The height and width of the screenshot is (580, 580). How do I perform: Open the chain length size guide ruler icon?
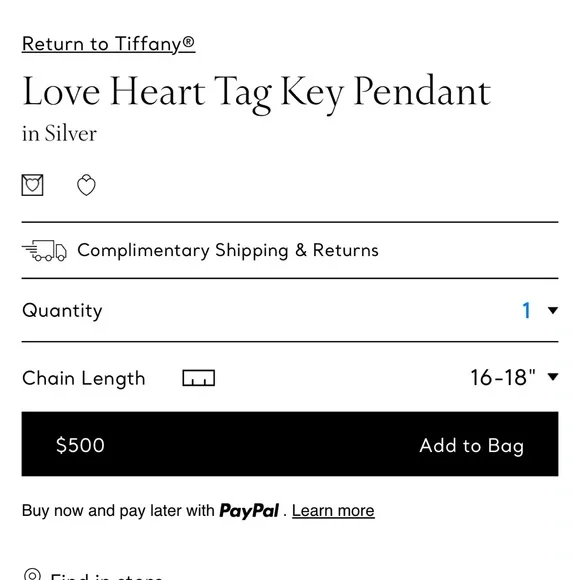click(x=199, y=378)
